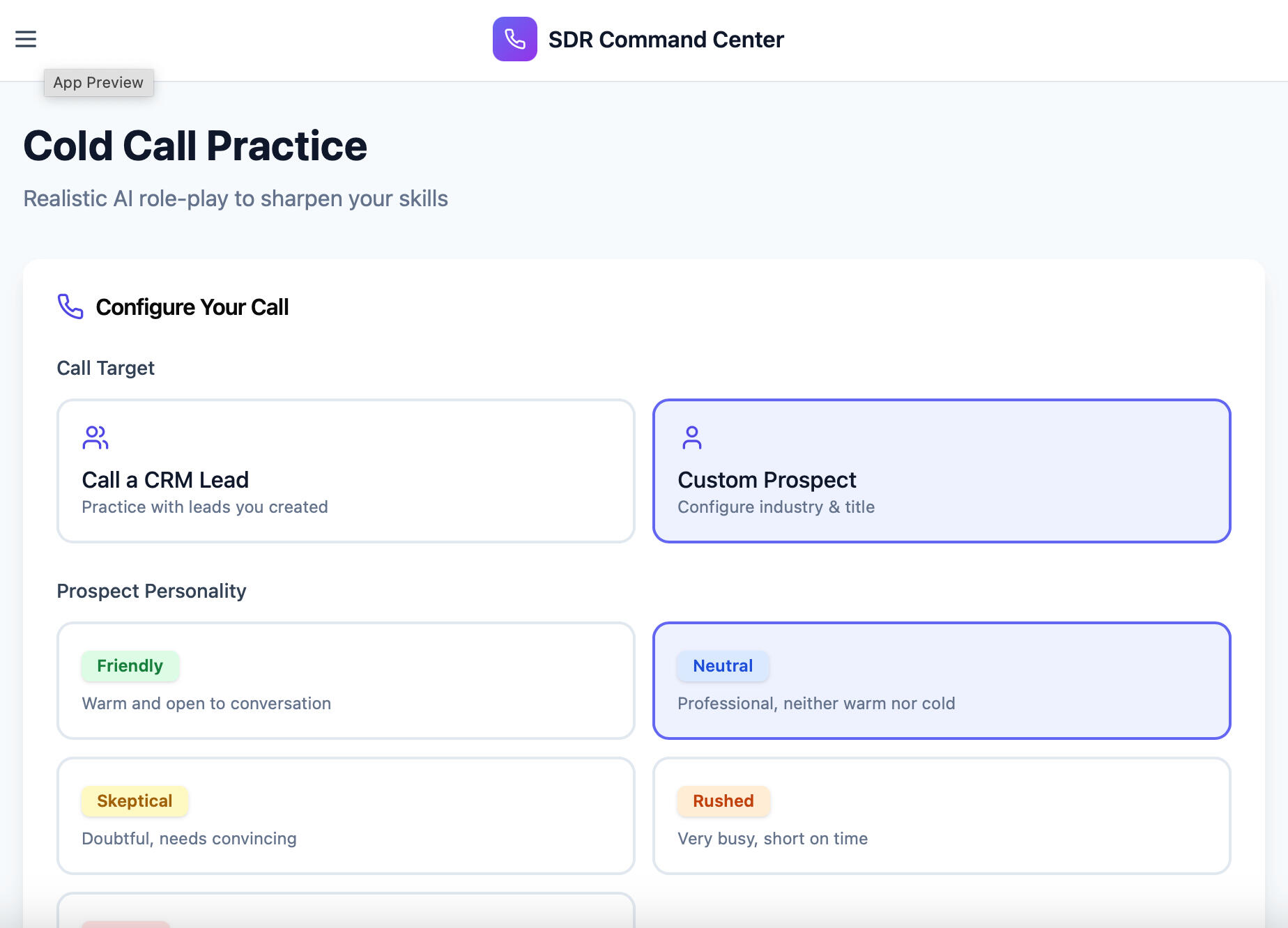Screen dimensions: 1288x928
Task: Select the Custom Prospect card
Action: click(942, 471)
